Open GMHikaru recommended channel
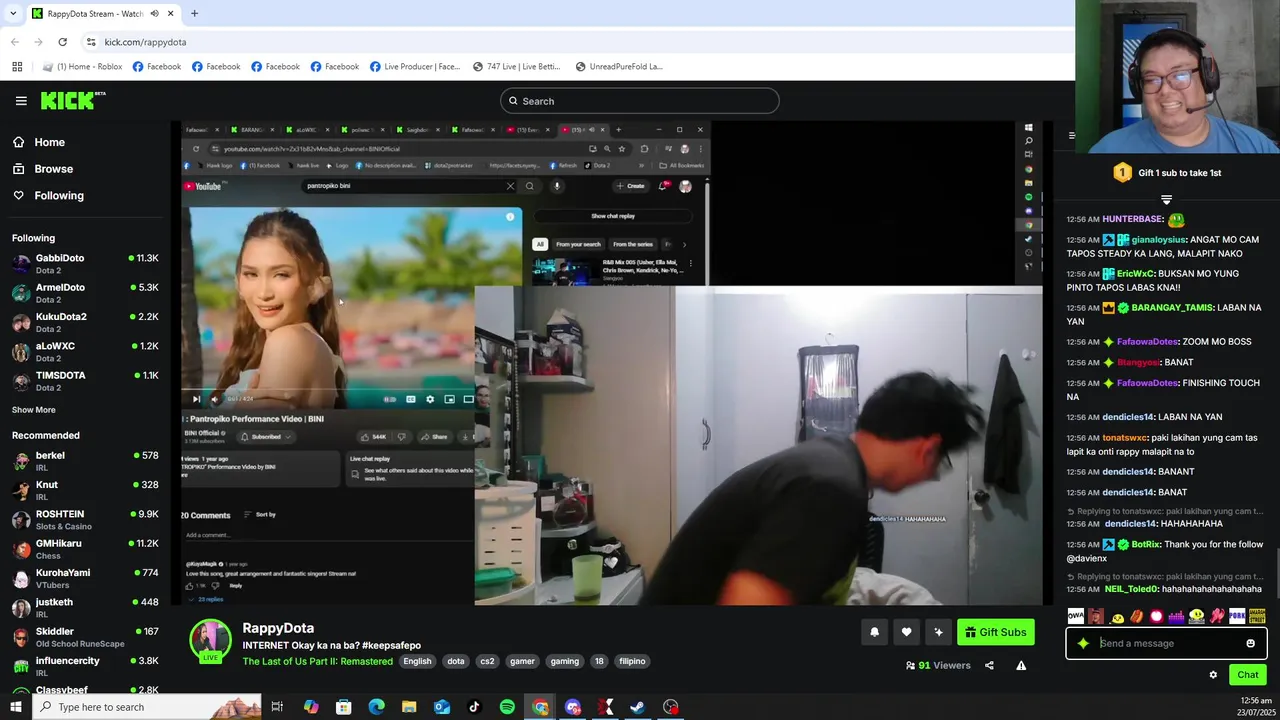The image size is (1280, 720). [86, 549]
